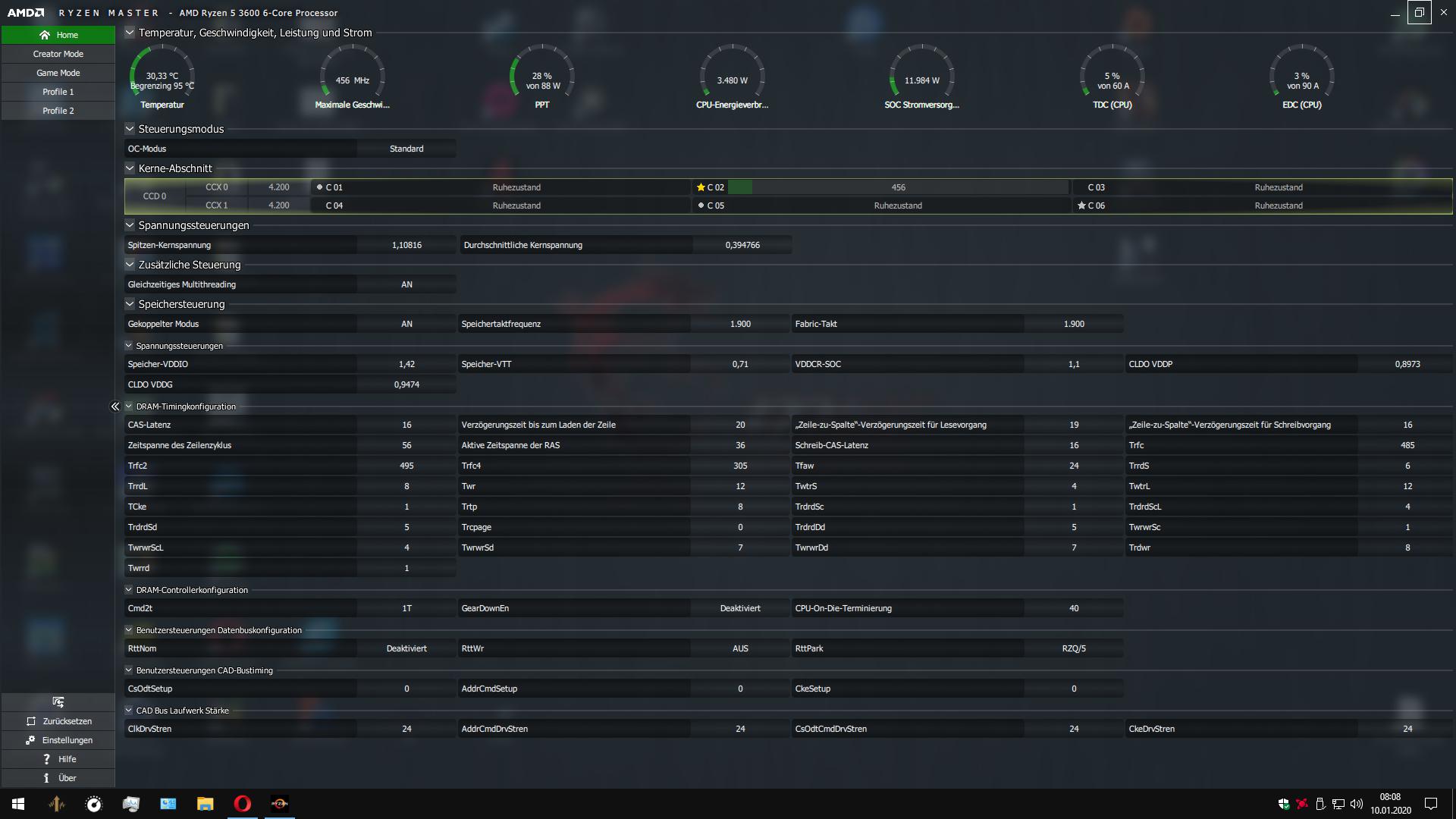Viewport: 1456px width, 819px height.
Task: Open Profile 1
Action: click(58, 92)
